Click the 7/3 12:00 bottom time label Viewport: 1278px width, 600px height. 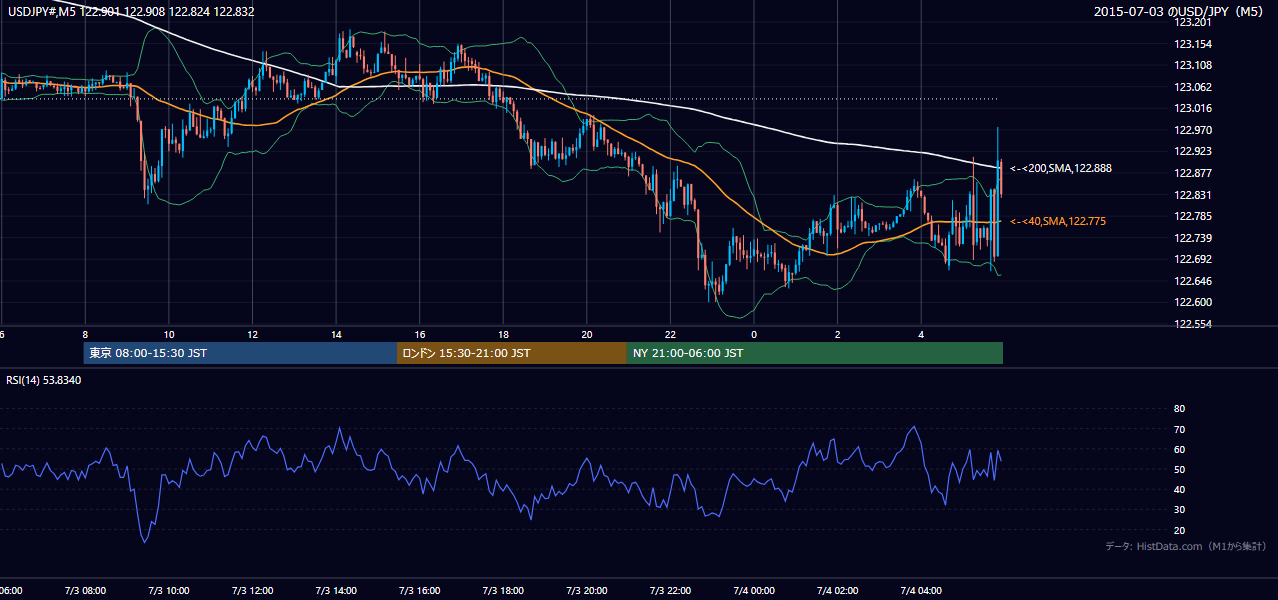pyautogui.click(x=253, y=590)
